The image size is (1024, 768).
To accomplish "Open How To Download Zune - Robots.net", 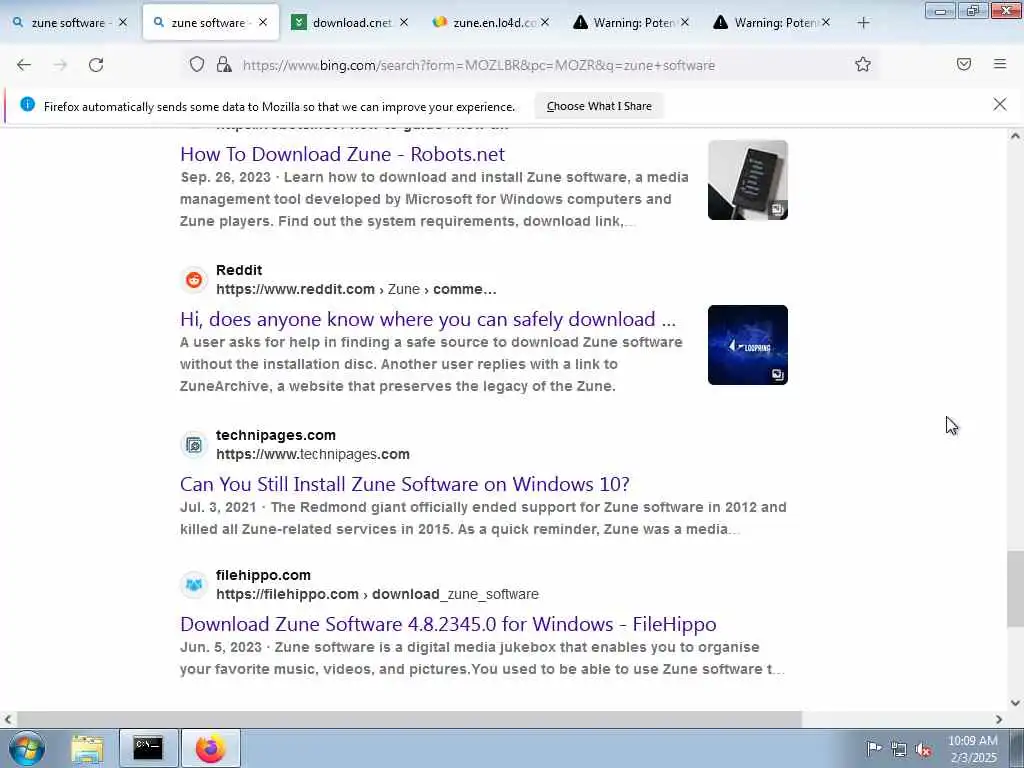I will (x=342, y=154).
